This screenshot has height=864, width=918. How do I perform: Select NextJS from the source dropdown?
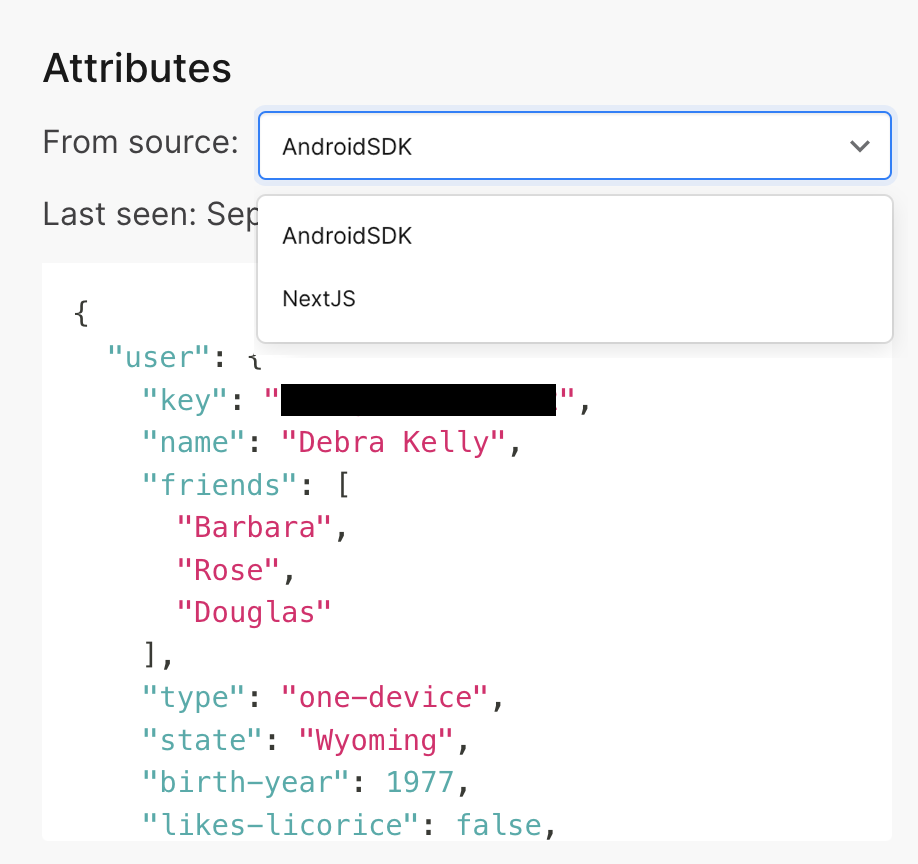coord(318,298)
